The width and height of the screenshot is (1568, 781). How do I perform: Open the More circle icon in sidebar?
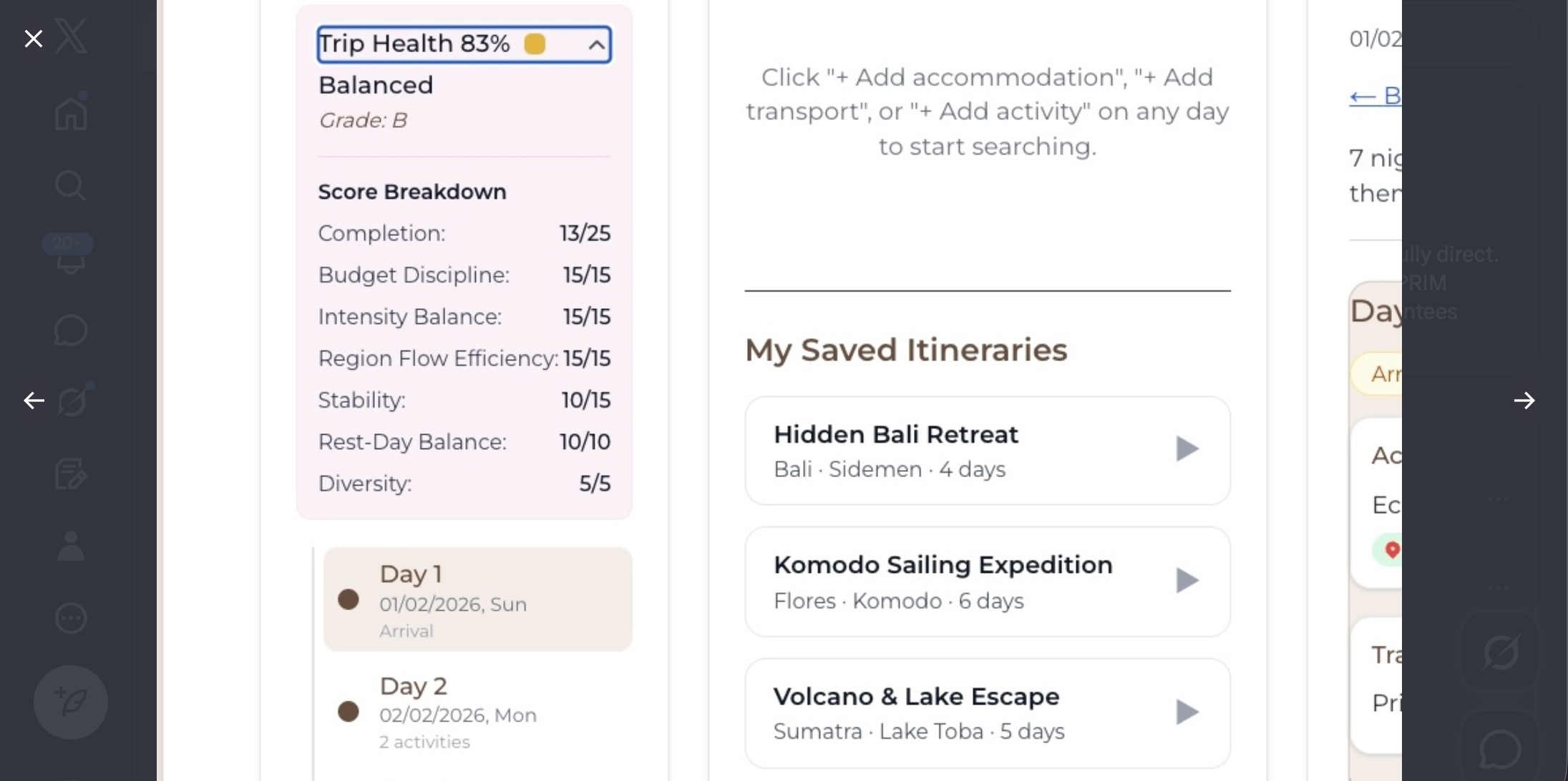(71, 618)
